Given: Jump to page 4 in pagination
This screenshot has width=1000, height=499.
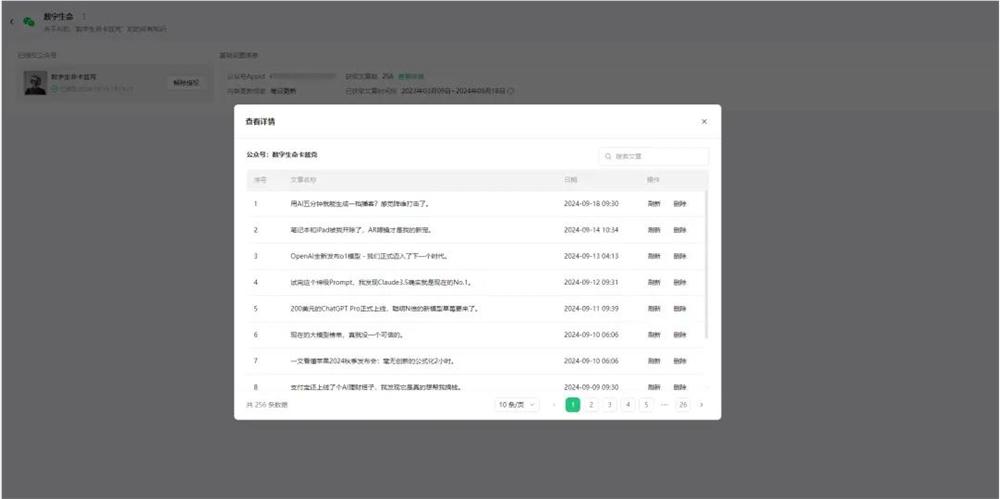Looking at the screenshot, I should pos(628,405).
